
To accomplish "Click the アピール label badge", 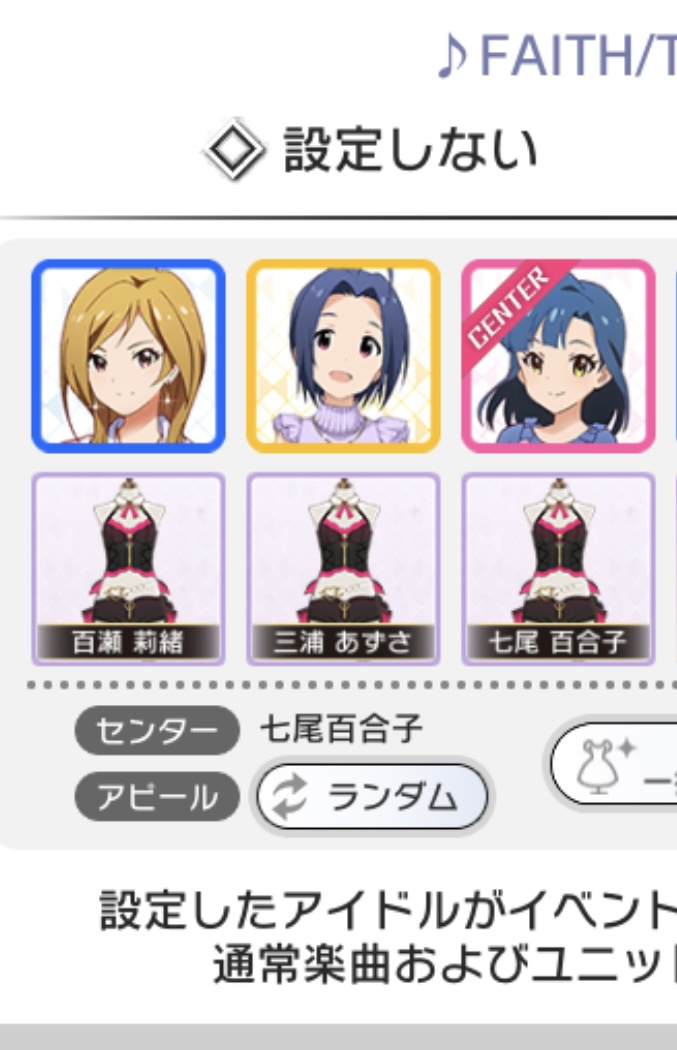I will click(157, 797).
